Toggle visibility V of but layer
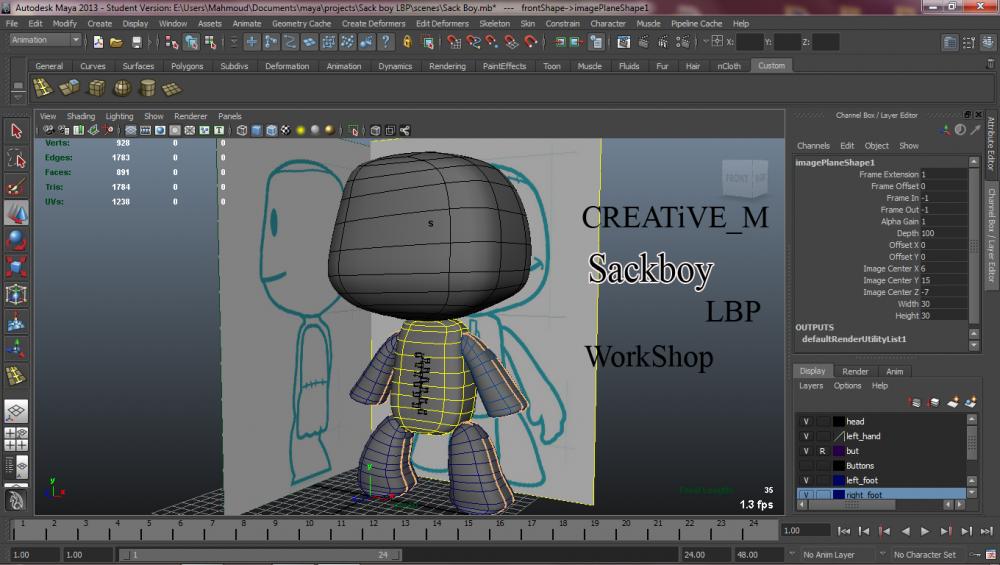 [x=805, y=451]
